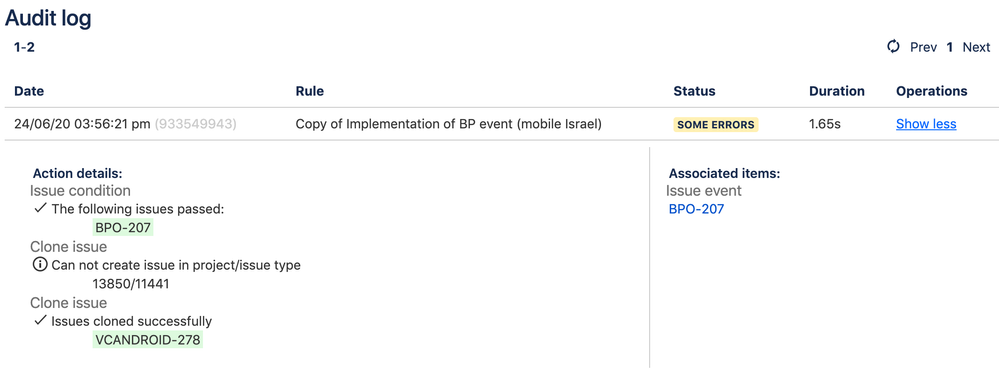Click the refresh icon beside Prev
999x369 pixels.
[x=893, y=47]
